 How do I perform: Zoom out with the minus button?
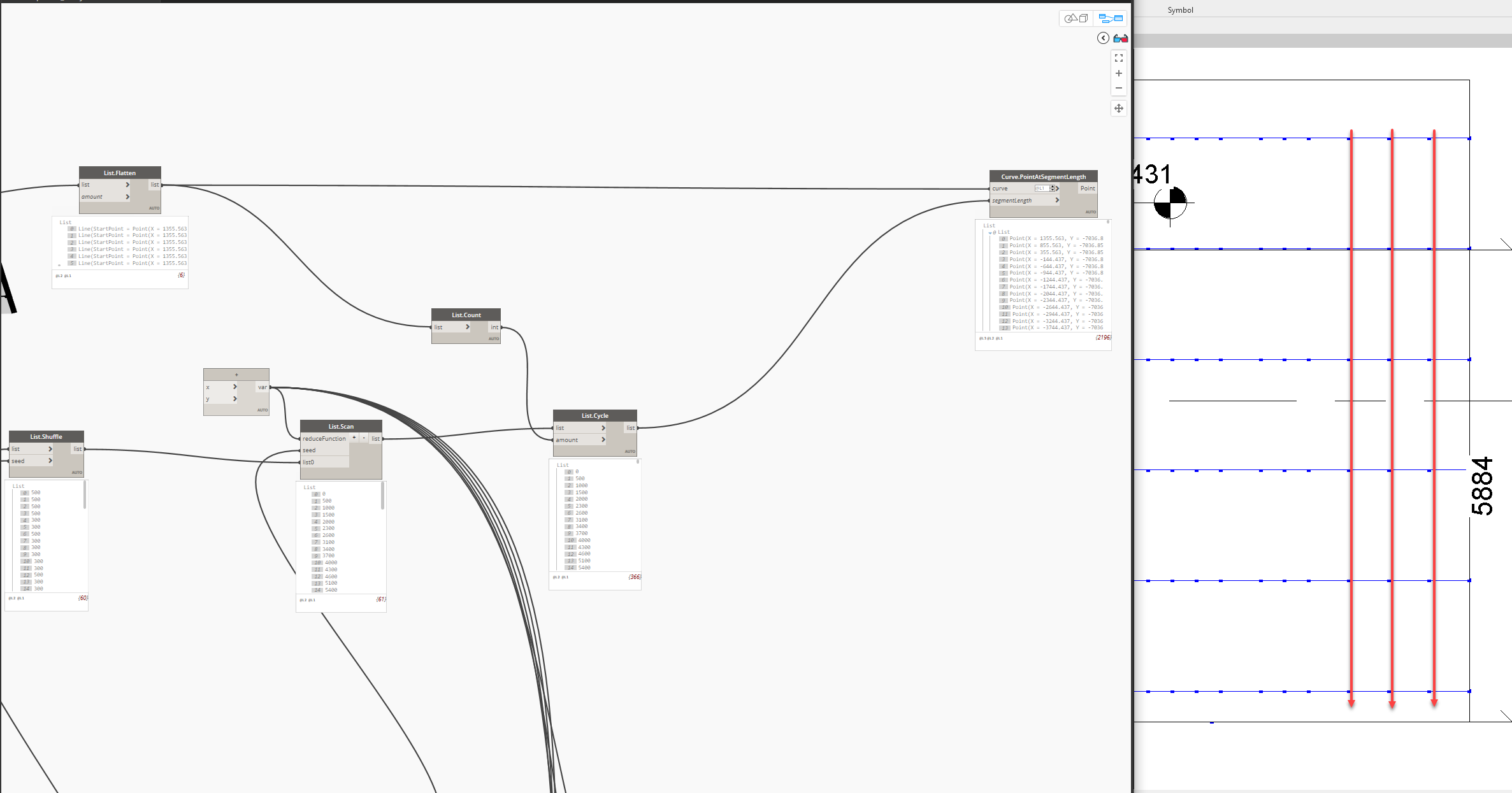click(x=1118, y=88)
